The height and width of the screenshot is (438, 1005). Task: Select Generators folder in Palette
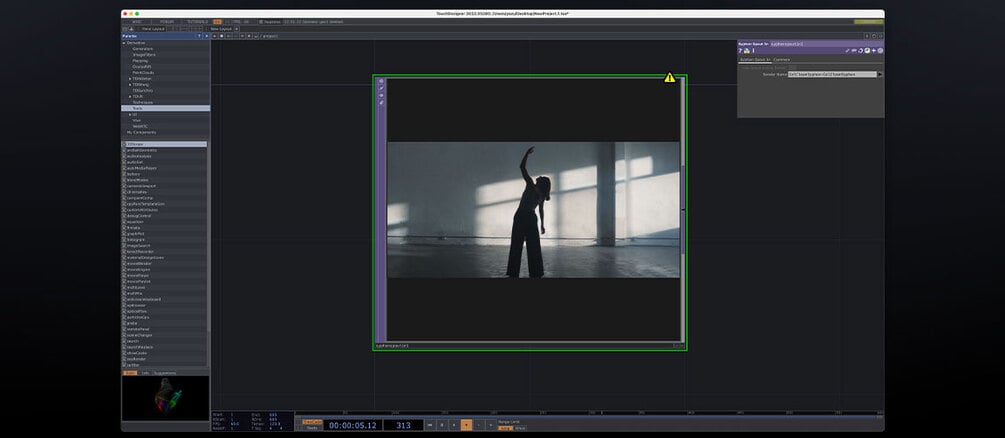pos(142,49)
